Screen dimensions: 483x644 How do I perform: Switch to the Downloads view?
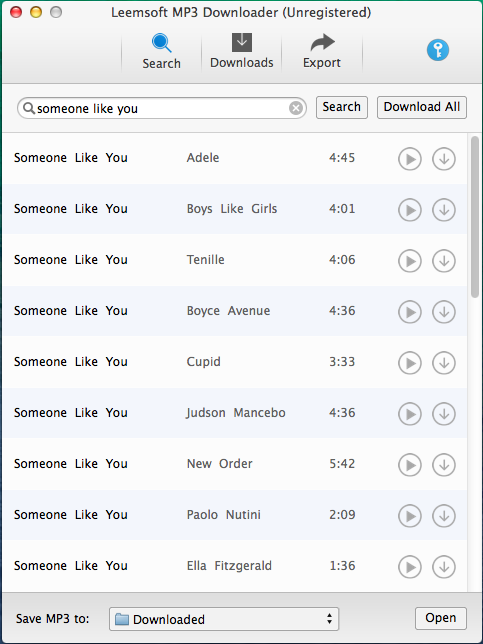coord(242,51)
